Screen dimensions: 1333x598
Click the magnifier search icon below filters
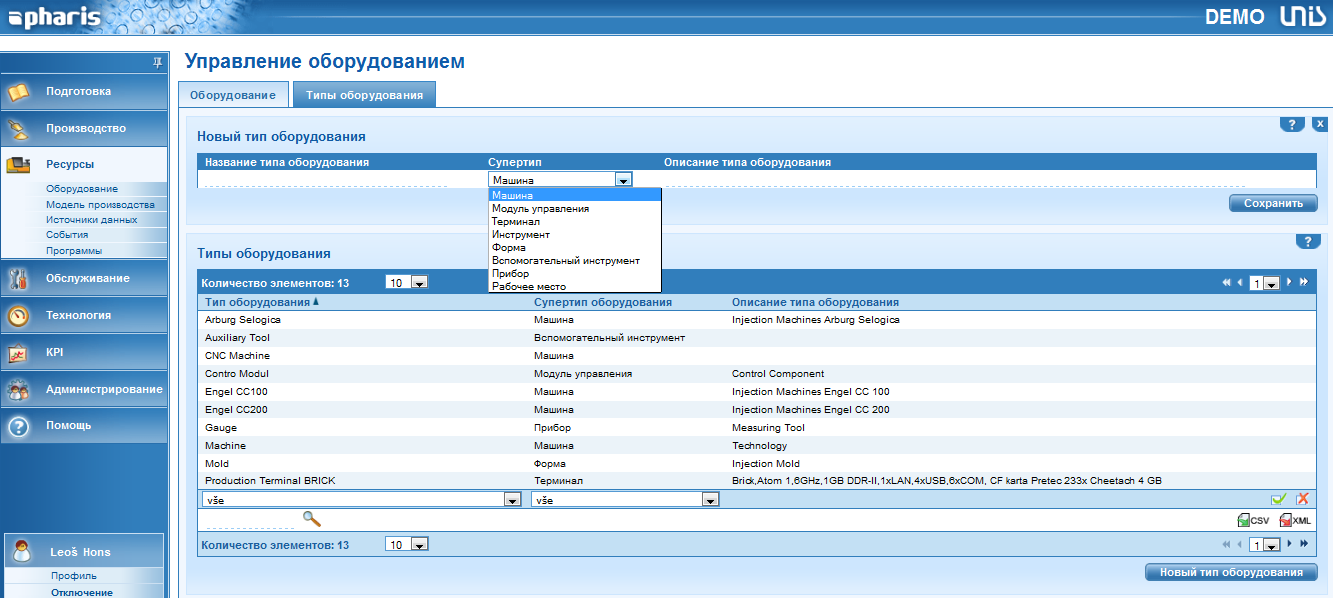(312, 518)
